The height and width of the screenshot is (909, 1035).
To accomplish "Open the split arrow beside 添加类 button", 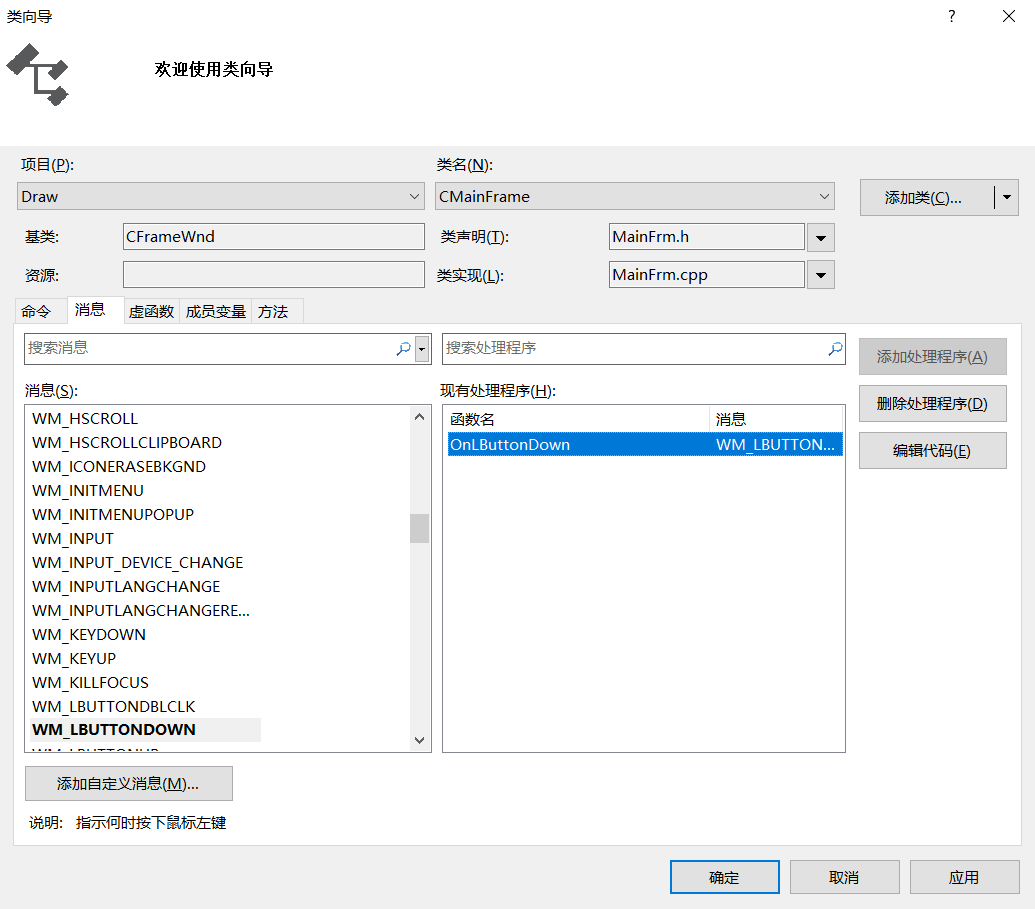I will pyautogui.click(x=1006, y=197).
